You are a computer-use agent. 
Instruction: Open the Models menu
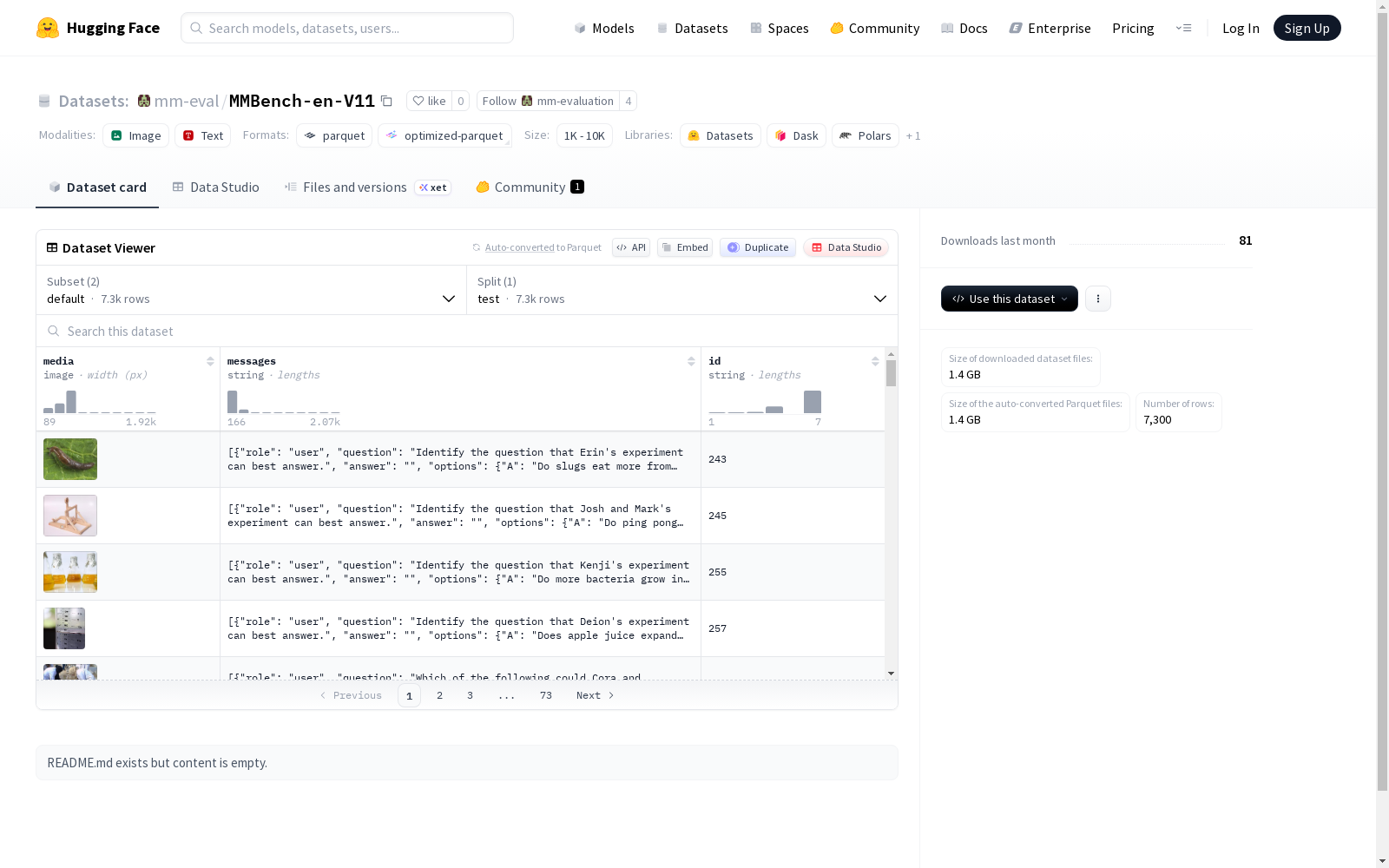point(604,28)
